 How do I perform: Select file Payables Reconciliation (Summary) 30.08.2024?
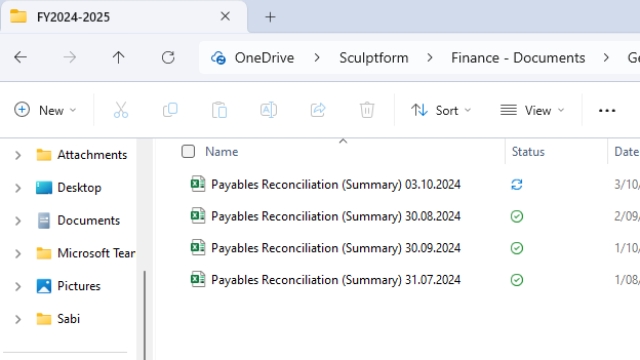(x=336, y=216)
